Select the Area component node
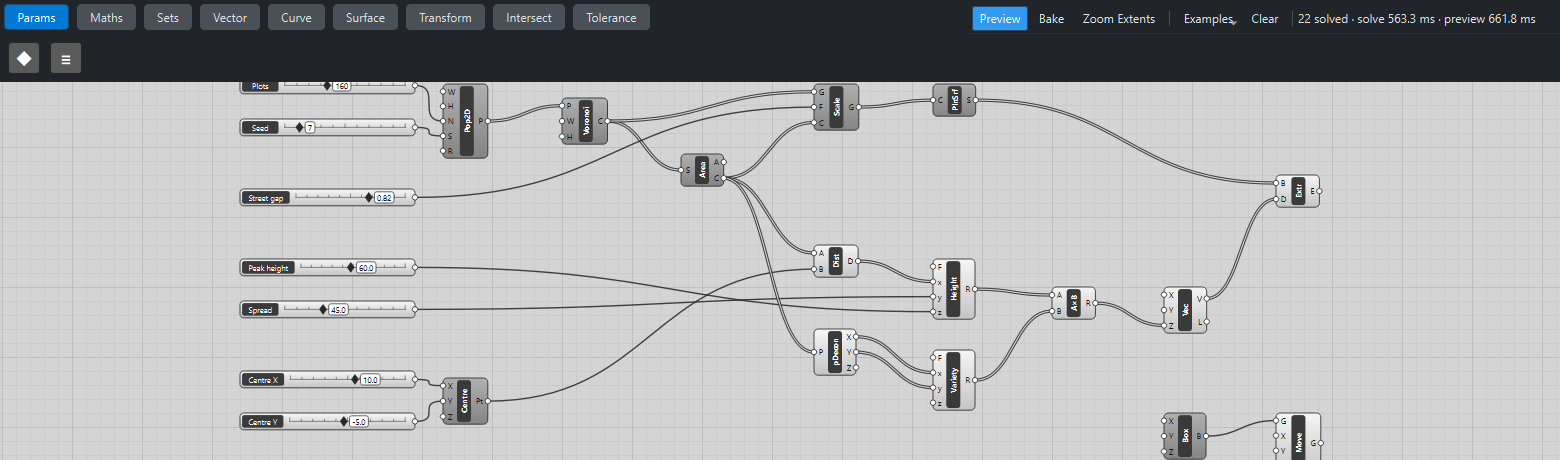The height and width of the screenshot is (460, 1560). [702, 170]
